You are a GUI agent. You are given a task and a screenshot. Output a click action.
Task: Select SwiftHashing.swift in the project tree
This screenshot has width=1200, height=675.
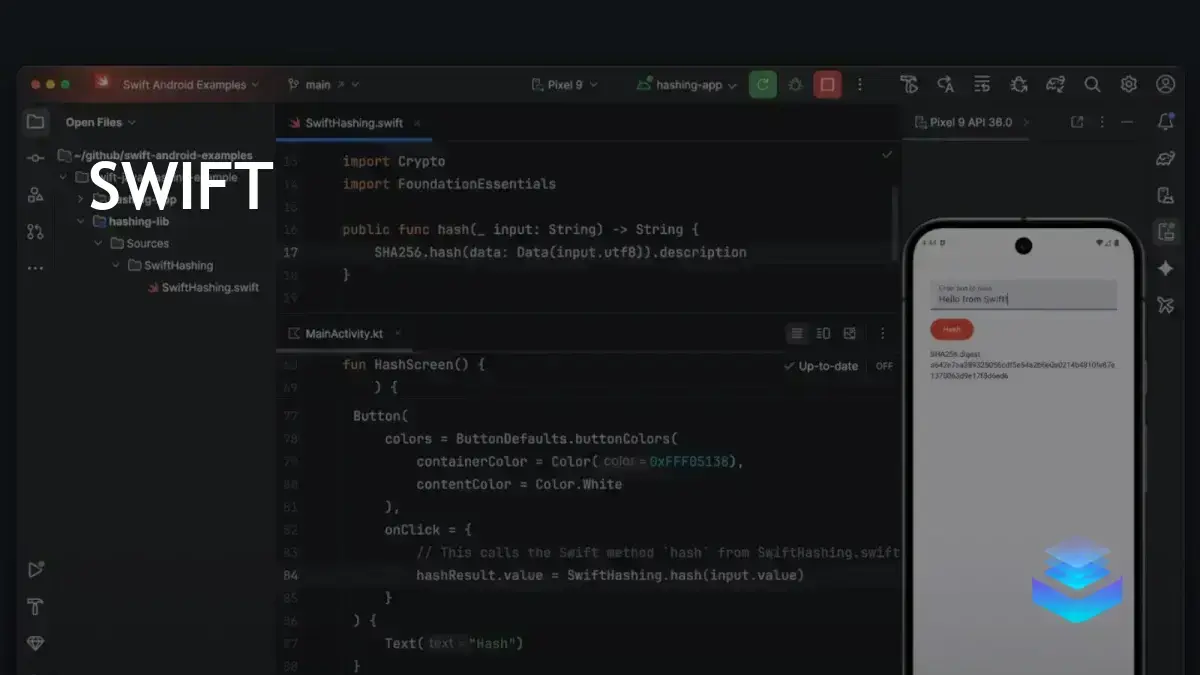coord(203,287)
